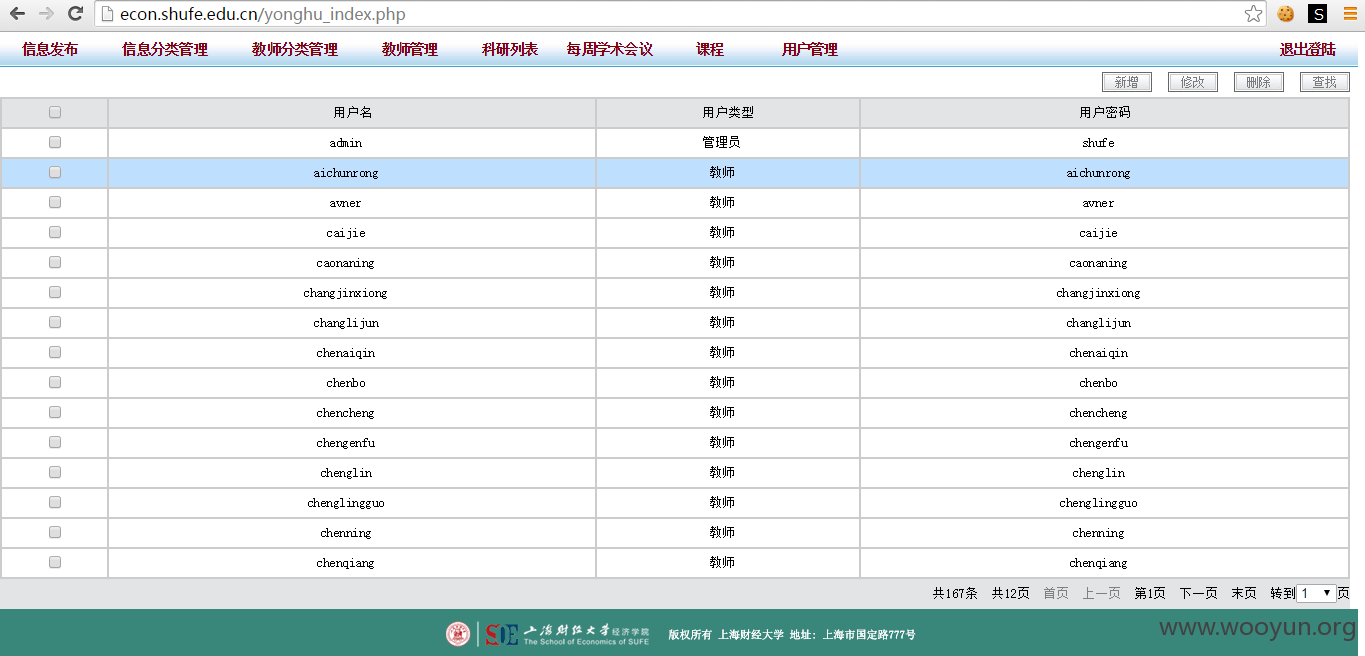Bookmark this page with the star icon
This screenshot has height=656, width=1365.
coord(1253,14)
